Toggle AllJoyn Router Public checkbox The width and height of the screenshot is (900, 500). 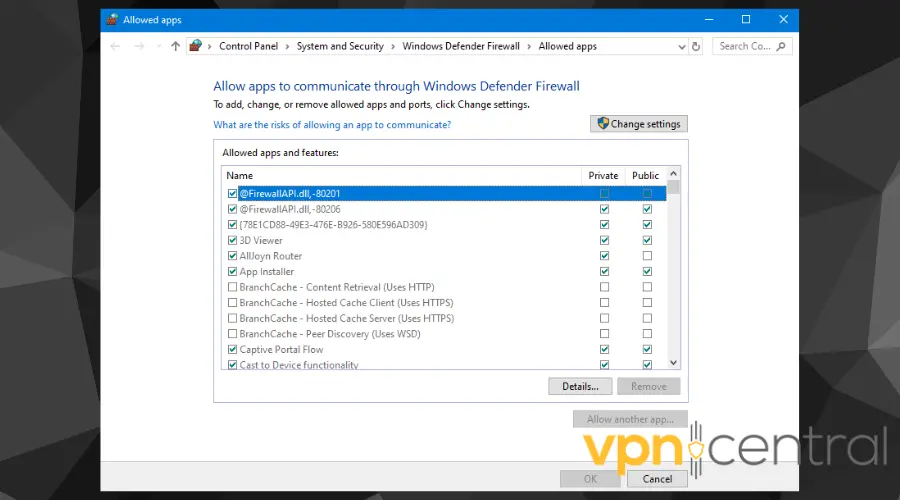pyautogui.click(x=647, y=255)
